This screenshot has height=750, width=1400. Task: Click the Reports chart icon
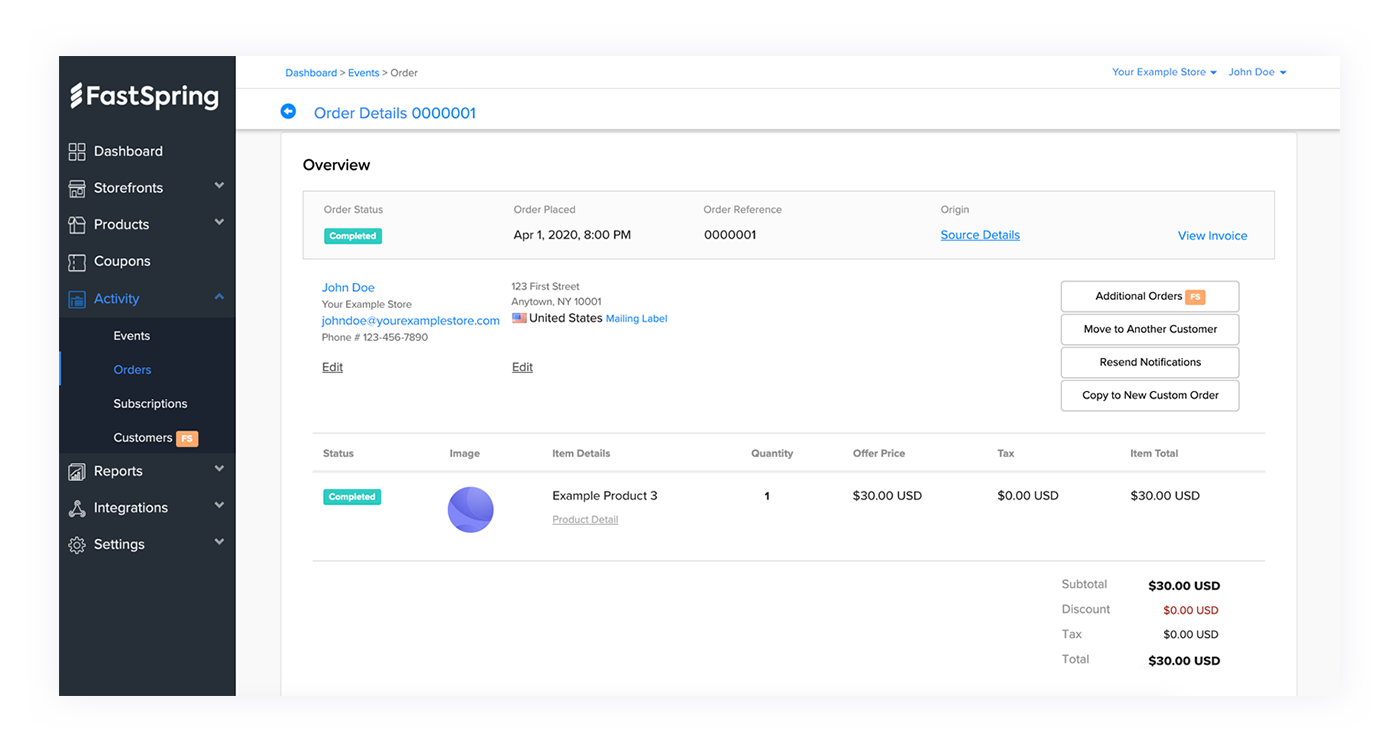point(77,472)
